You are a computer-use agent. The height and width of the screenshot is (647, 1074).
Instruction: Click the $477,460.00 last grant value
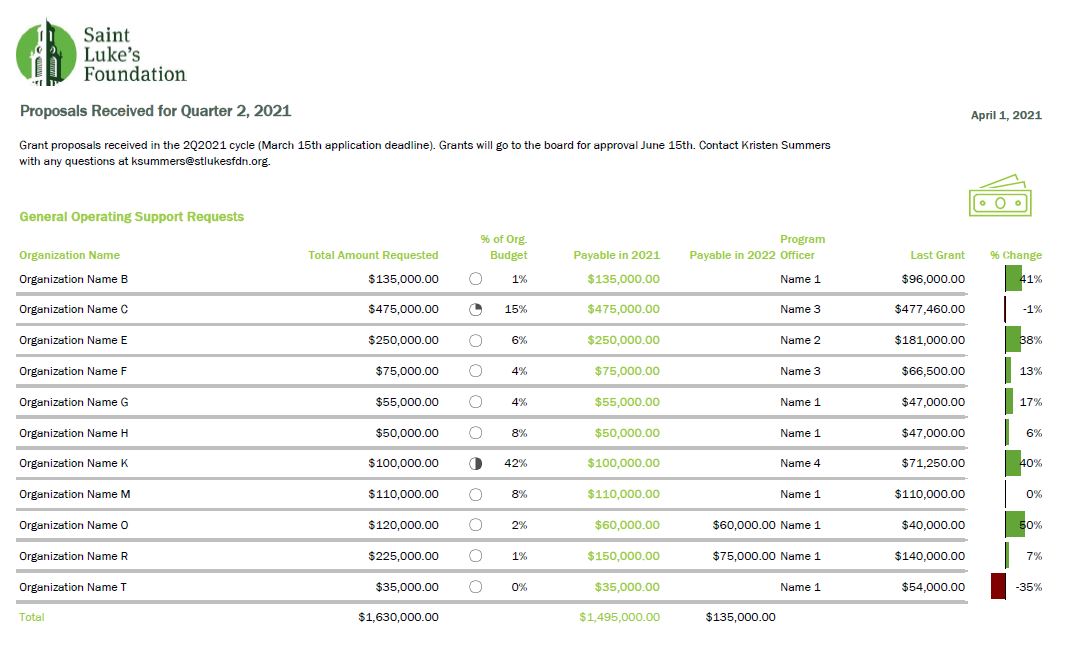[929, 309]
